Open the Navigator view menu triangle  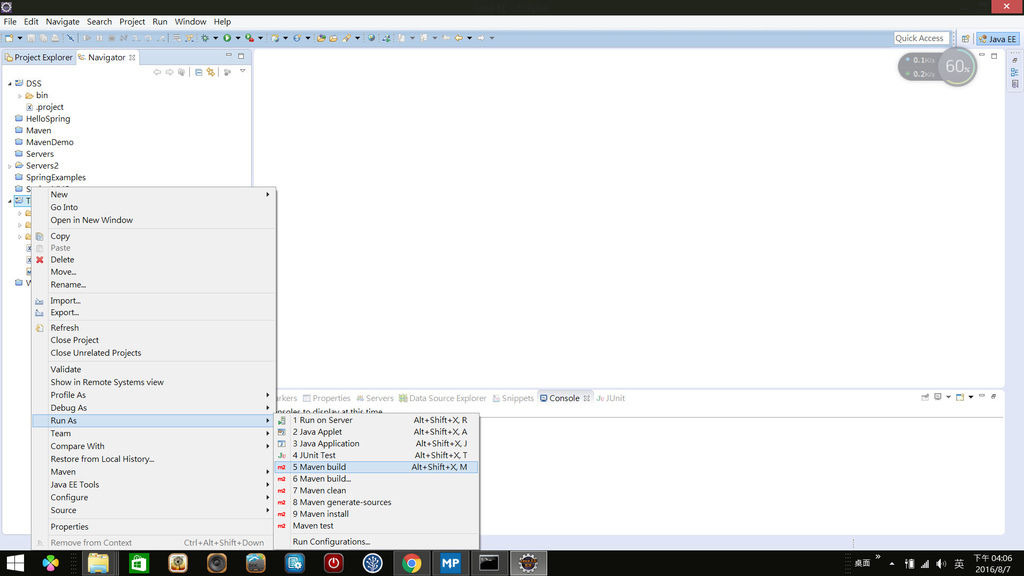click(x=242, y=71)
